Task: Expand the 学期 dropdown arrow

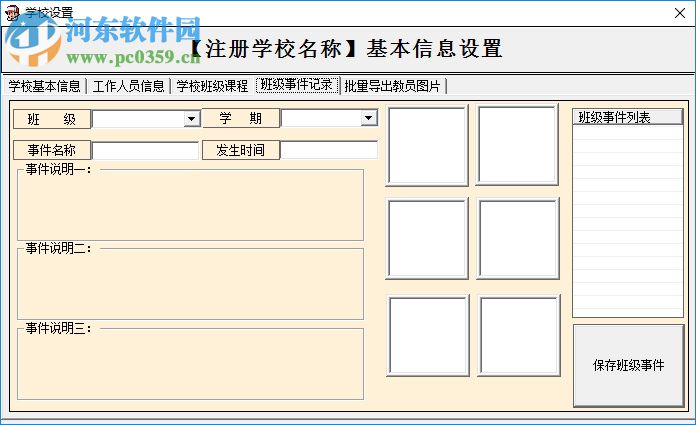Action: point(368,118)
